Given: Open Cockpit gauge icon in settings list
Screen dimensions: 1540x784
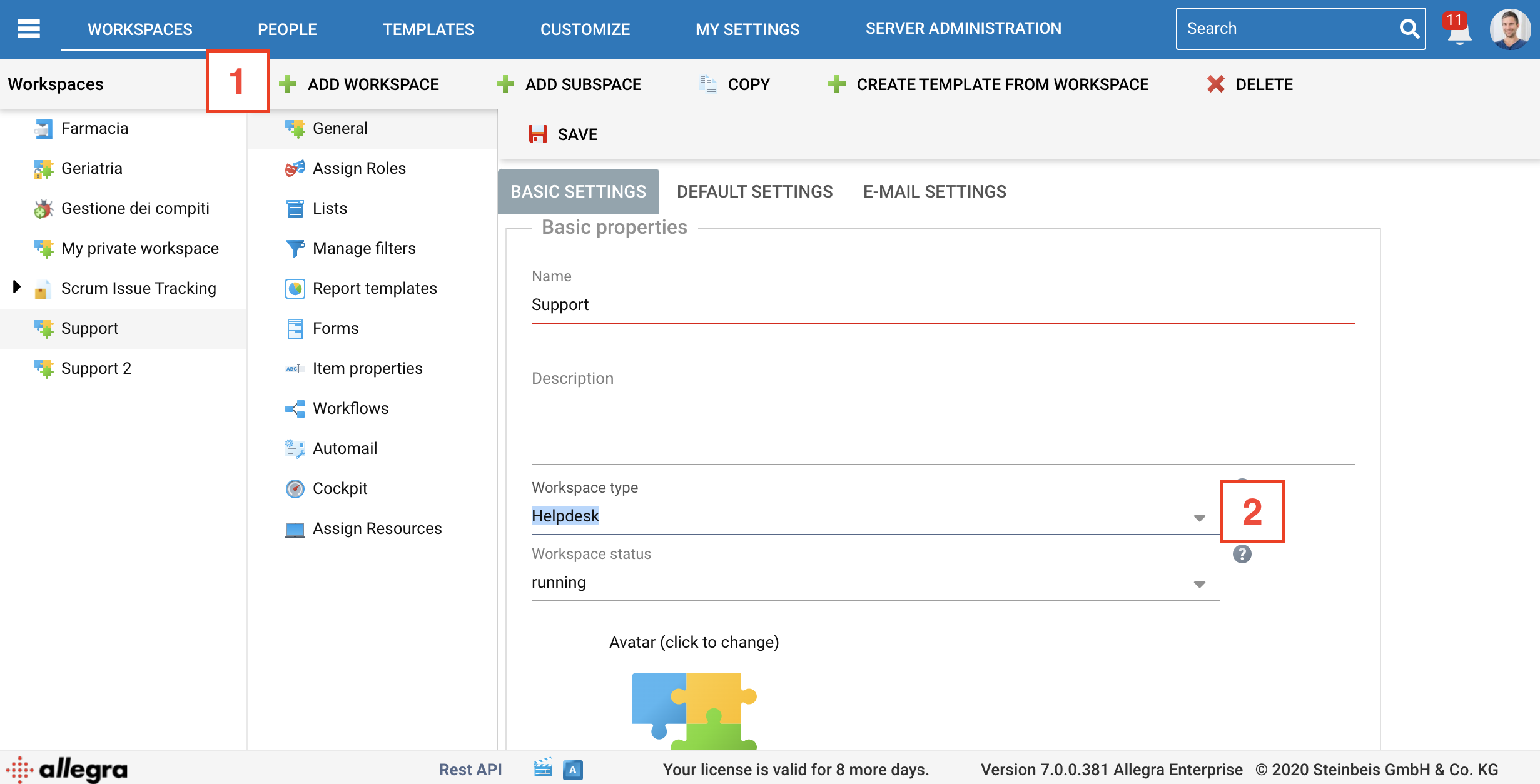Looking at the screenshot, I should pyautogui.click(x=295, y=488).
